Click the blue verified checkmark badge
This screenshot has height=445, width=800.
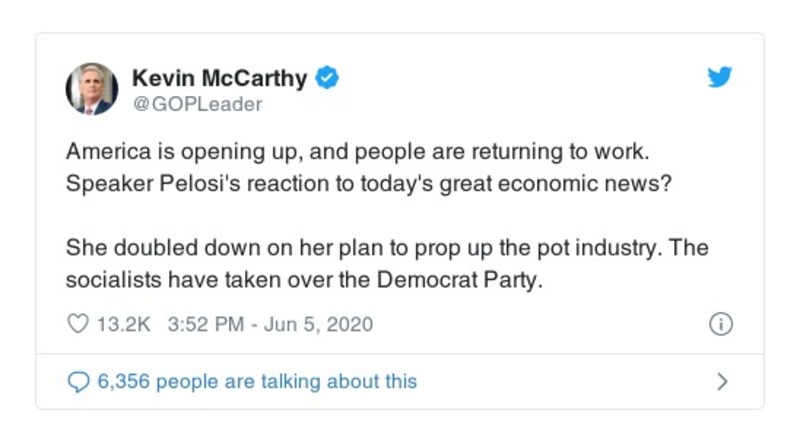click(327, 78)
